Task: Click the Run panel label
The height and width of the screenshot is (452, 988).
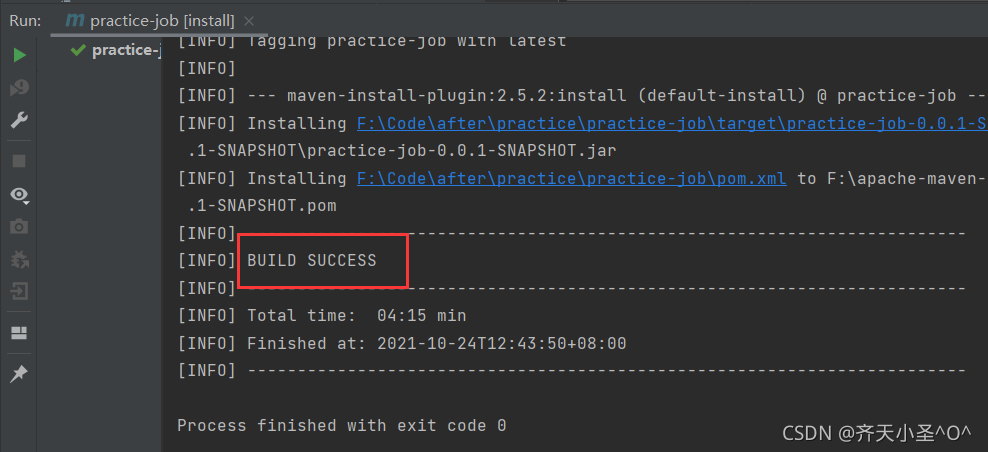Action: (25, 19)
